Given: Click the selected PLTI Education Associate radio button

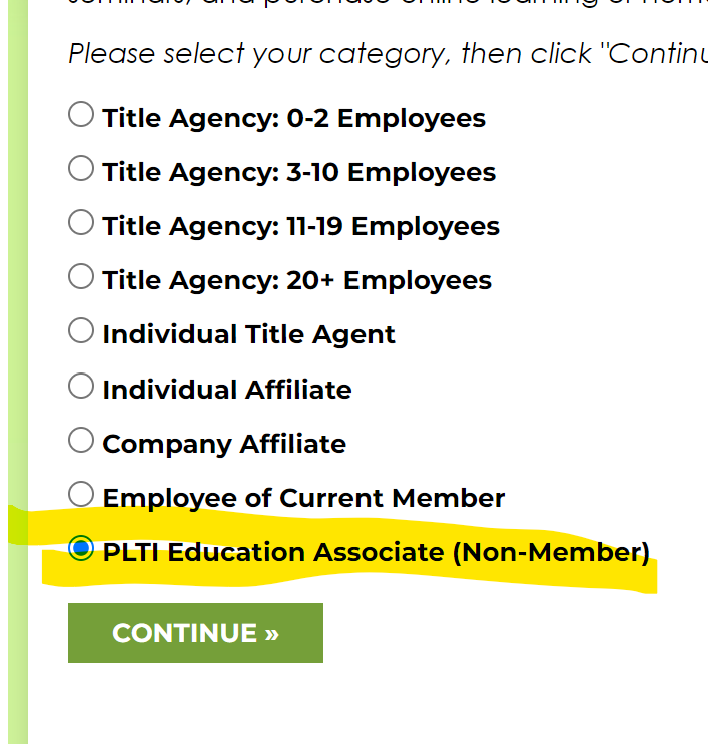Looking at the screenshot, I should [x=81, y=548].
